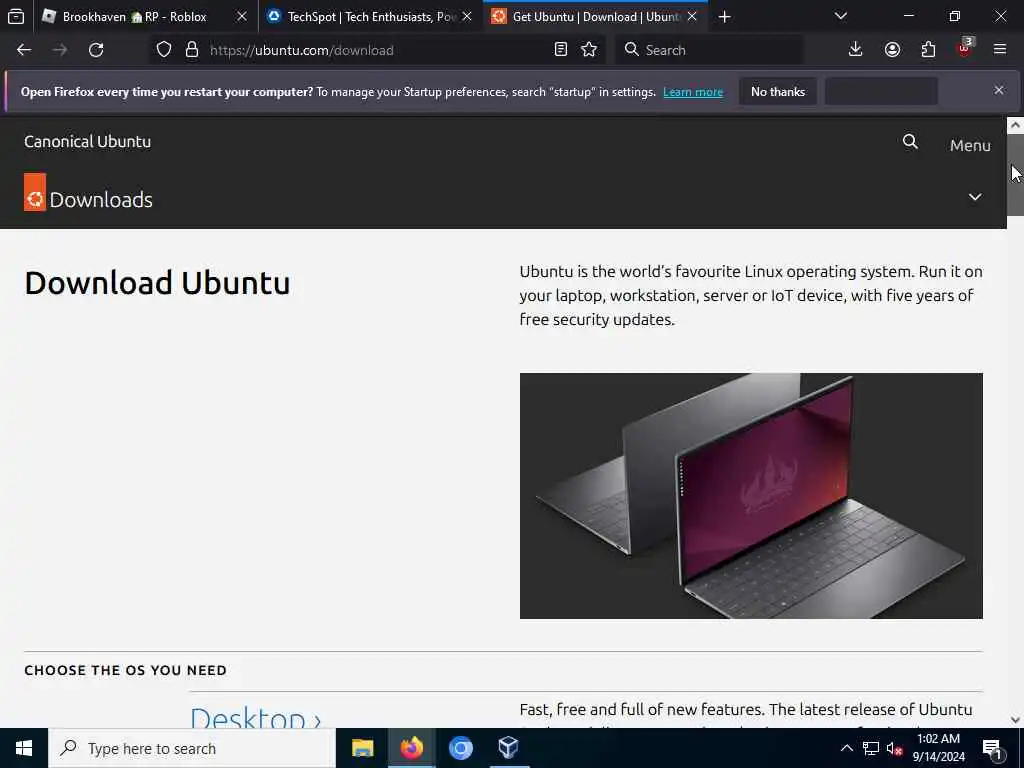Open a new tab with the plus button
Screen dimensions: 1024x768
pyautogui.click(x=724, y=17)
